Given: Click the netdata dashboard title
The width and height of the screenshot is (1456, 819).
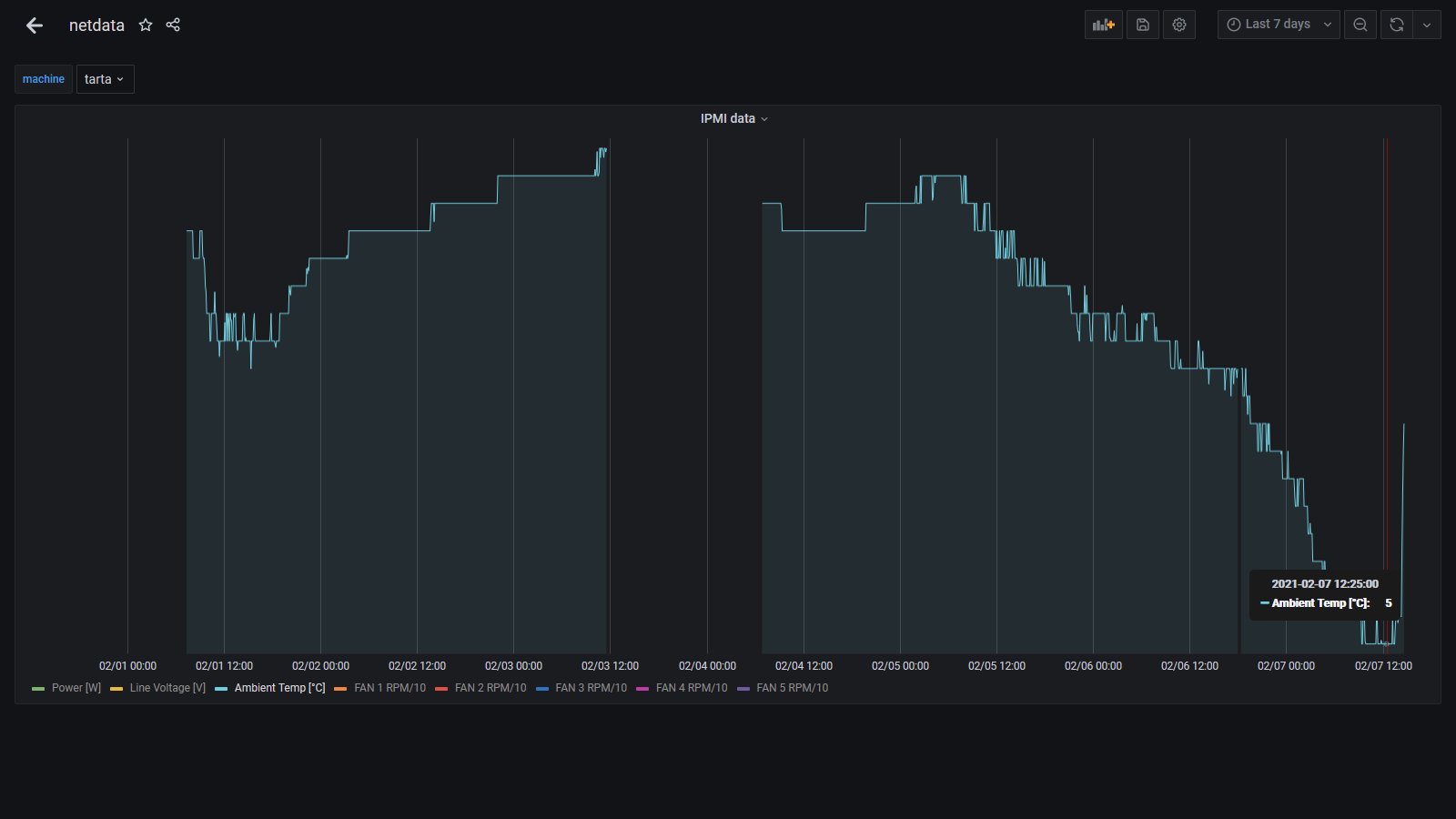Looking at the screenshot, I should (96, 25).
